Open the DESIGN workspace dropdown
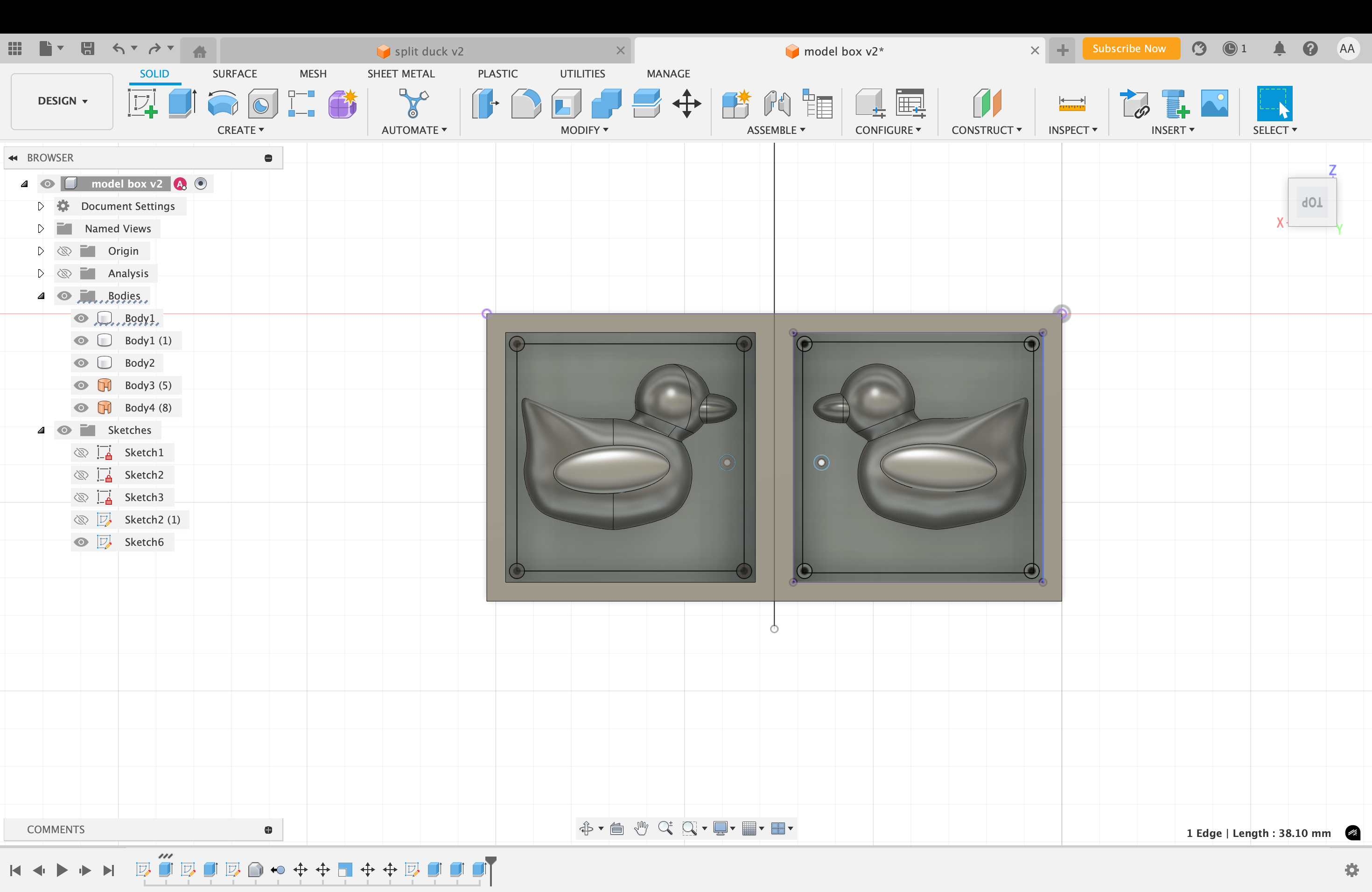Viewport: 1372px width, 892px height. tap(62, 101)
